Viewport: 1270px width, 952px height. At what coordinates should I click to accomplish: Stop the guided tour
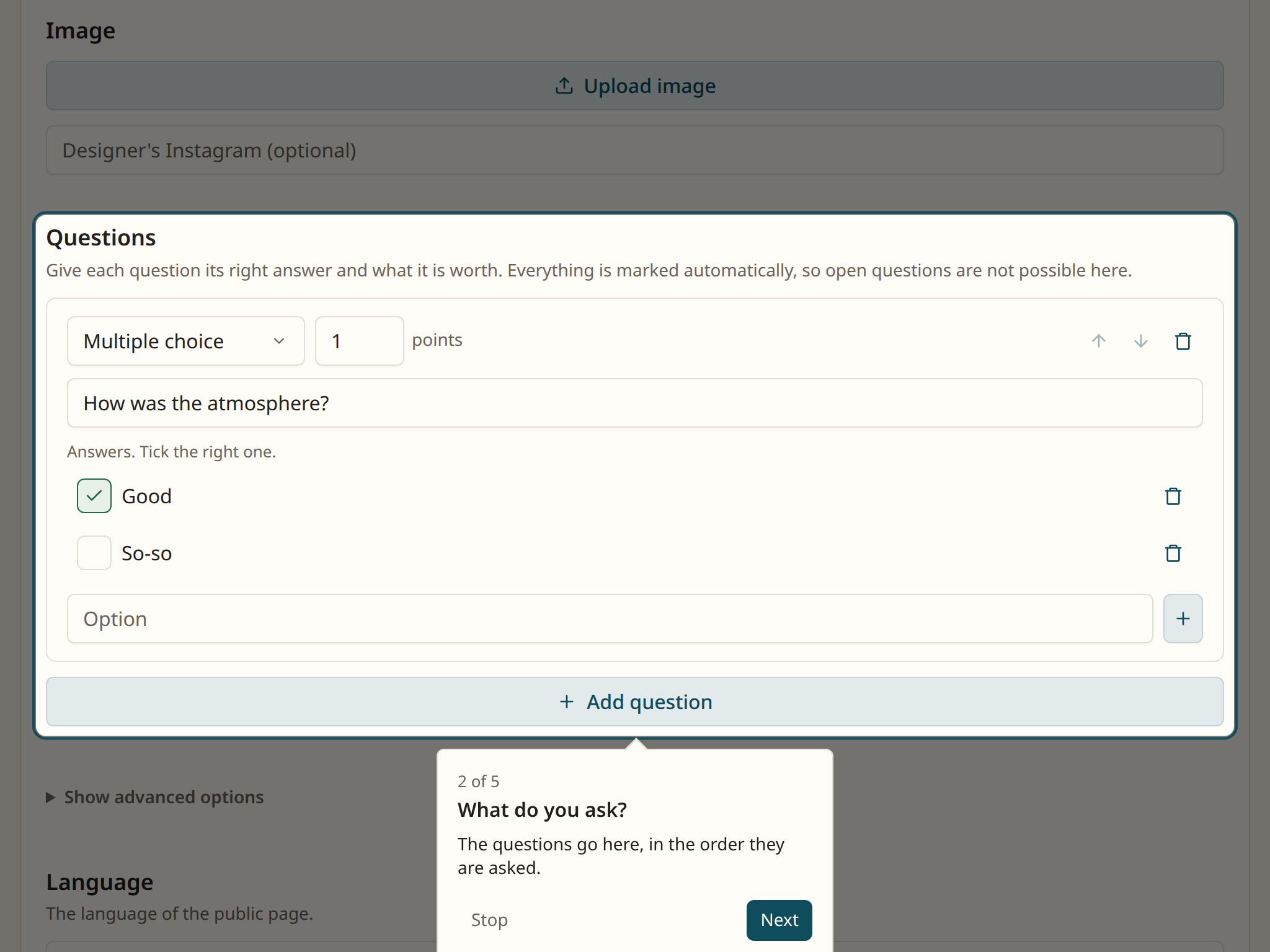point(489,920)
